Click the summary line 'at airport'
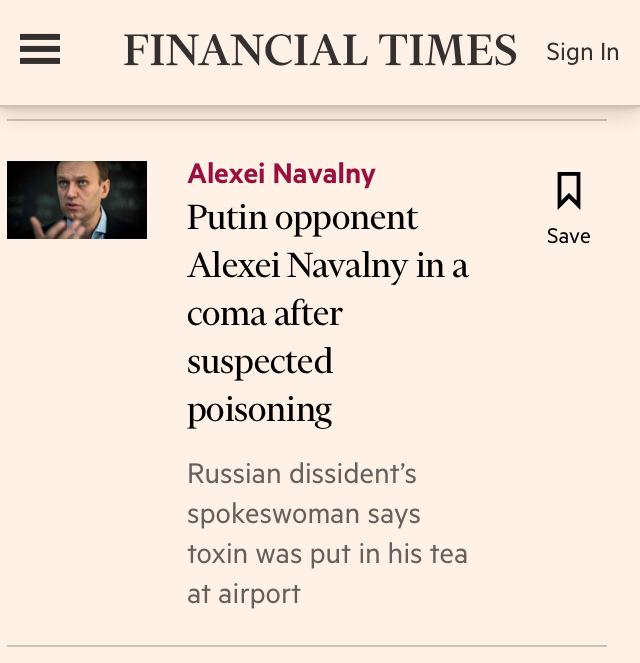 pos(243,594)
